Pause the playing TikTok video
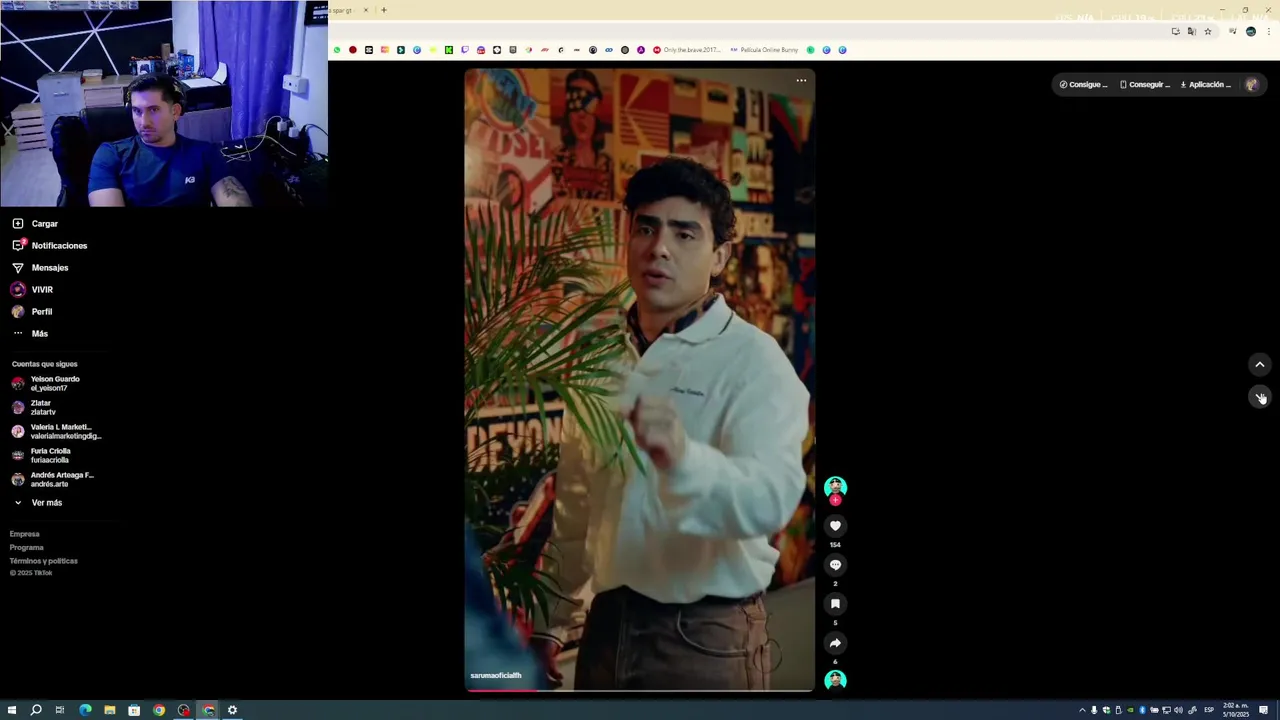 pos(640,380)
